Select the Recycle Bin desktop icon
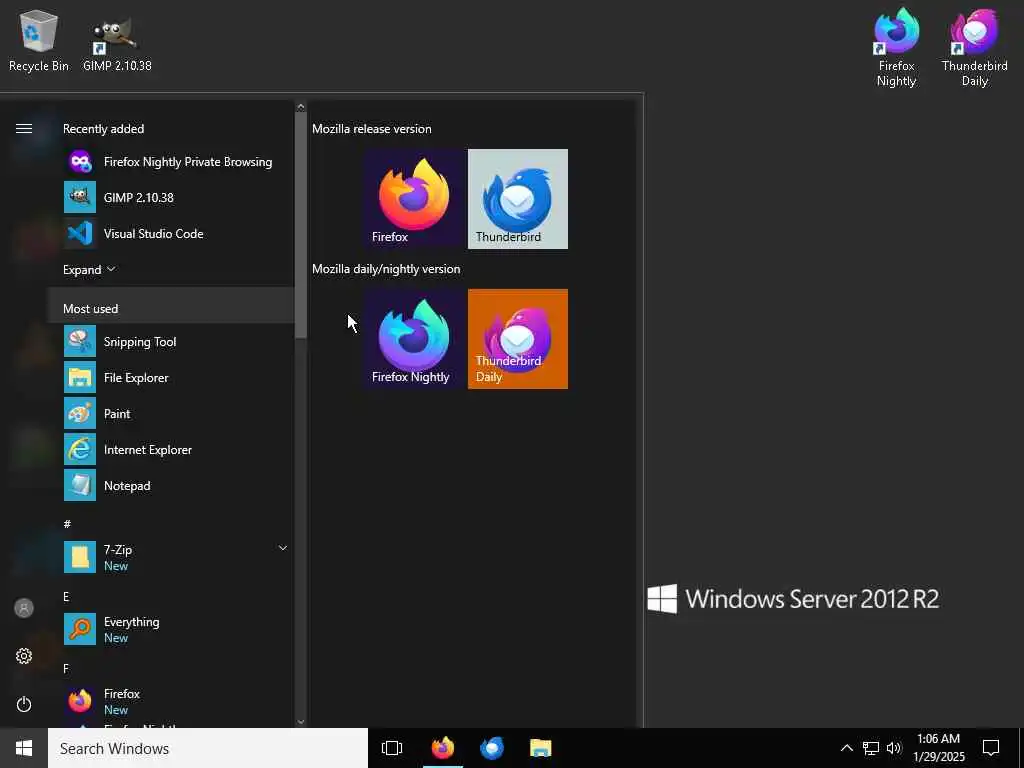 coord(39,40)
